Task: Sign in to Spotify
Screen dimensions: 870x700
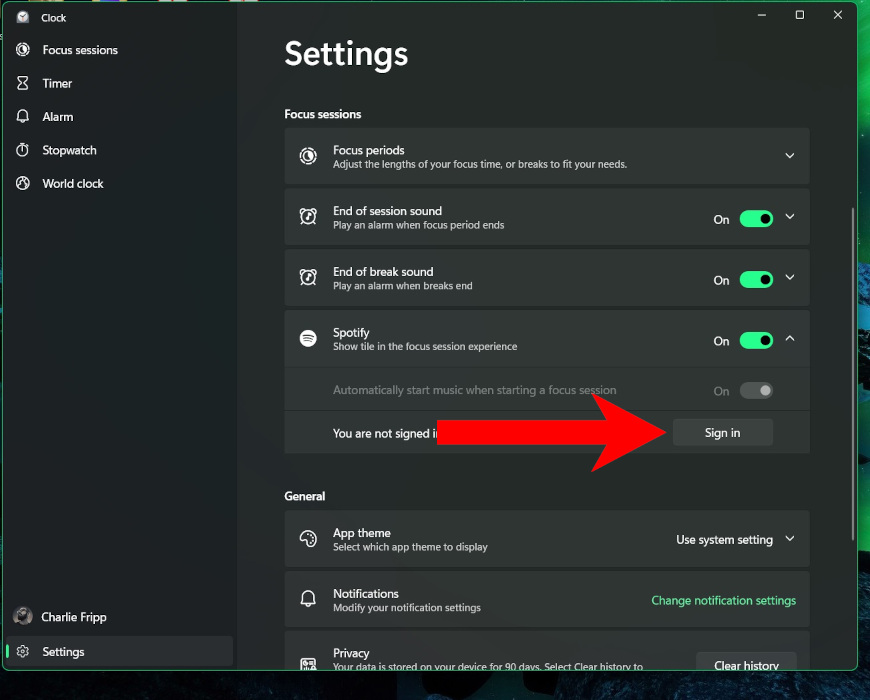Action: (x=722, y=432)
